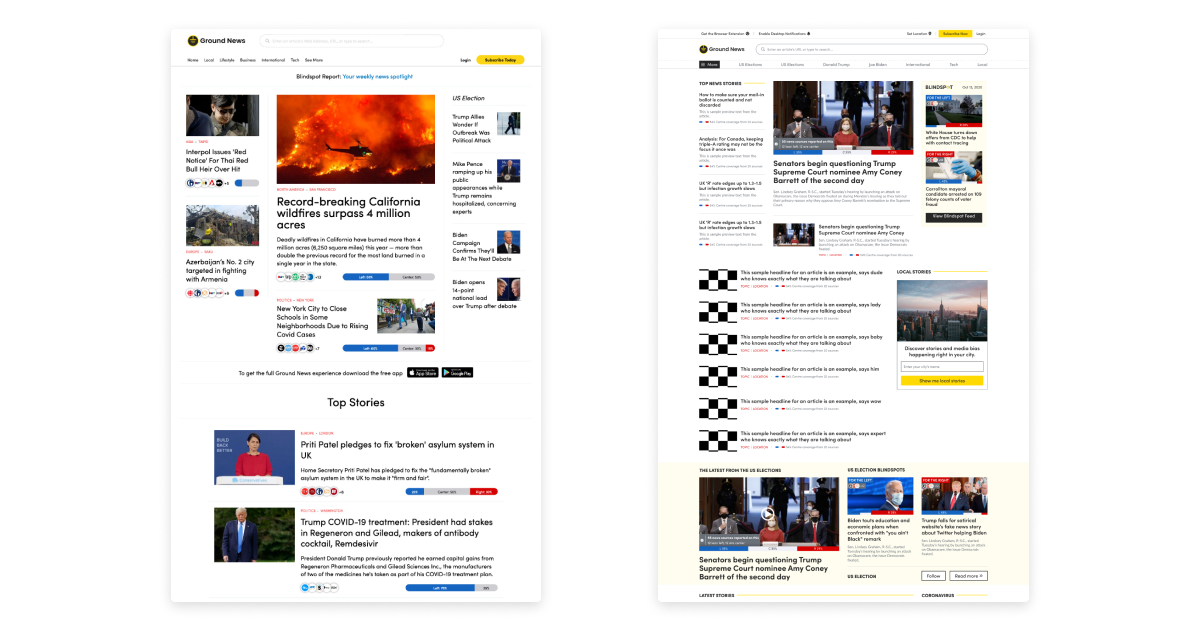
Task: Open the Read more link in US Election section
Action: pos(968,576)
